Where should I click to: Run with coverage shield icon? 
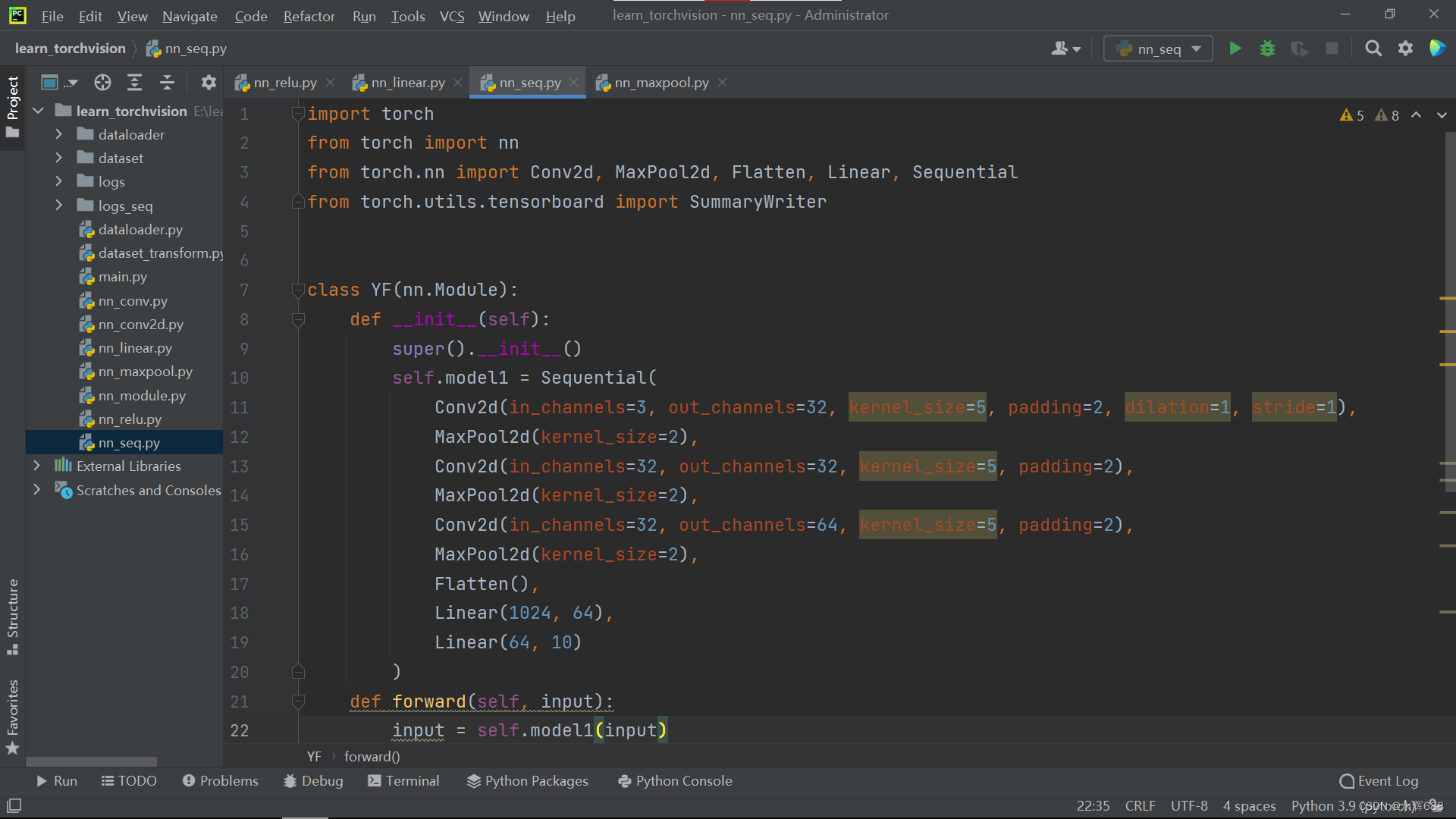(1299, 49)
